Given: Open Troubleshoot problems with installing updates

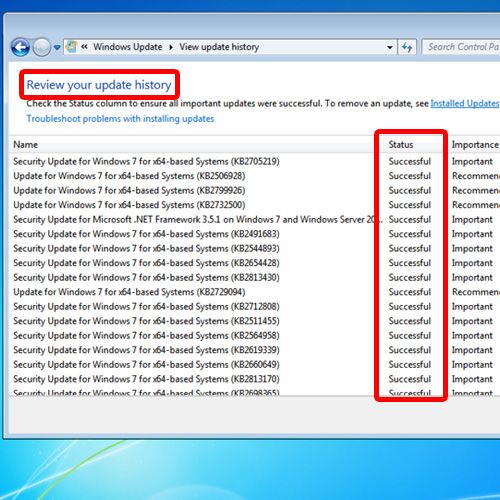Looking at the screenshot, I should 120,119.
